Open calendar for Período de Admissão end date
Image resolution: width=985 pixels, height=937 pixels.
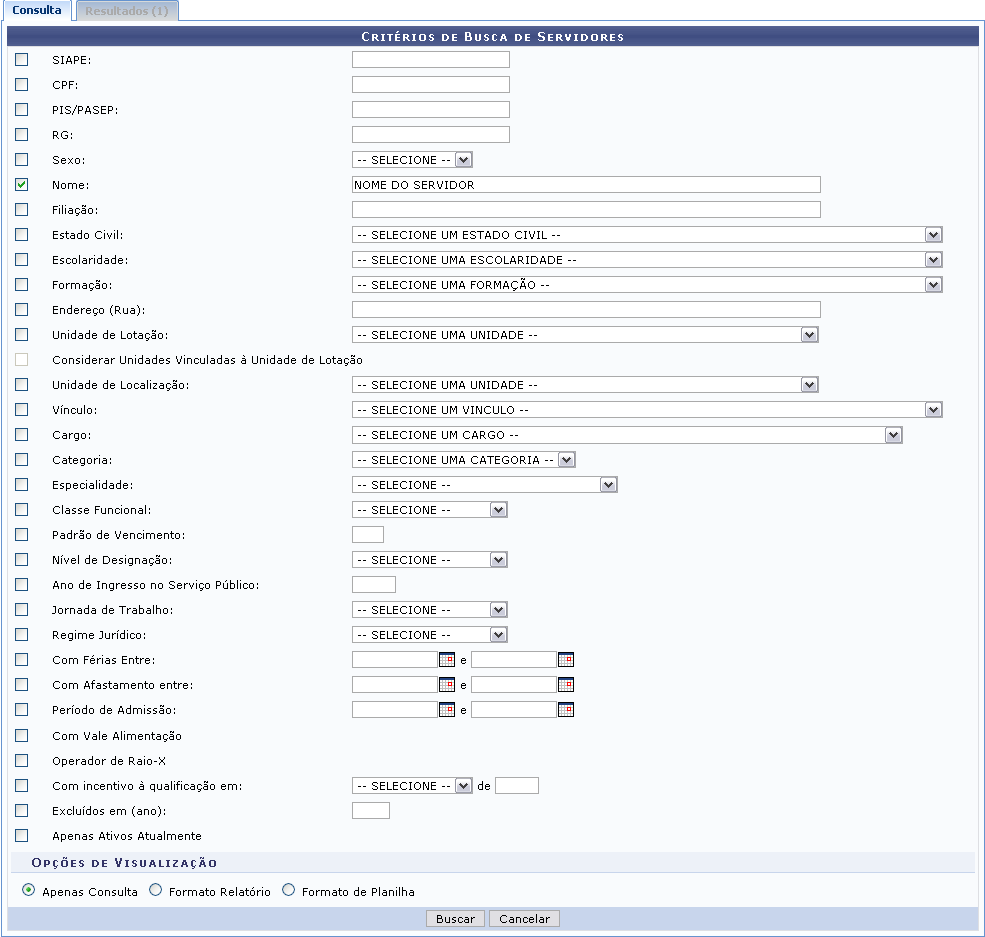click(x=566, y=710)
